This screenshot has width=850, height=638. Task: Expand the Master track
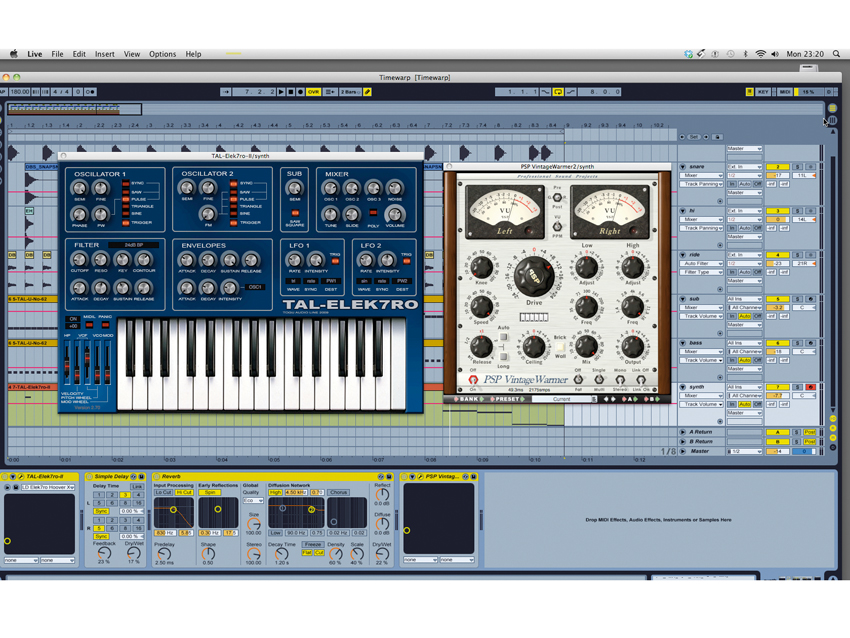point(682,451)
